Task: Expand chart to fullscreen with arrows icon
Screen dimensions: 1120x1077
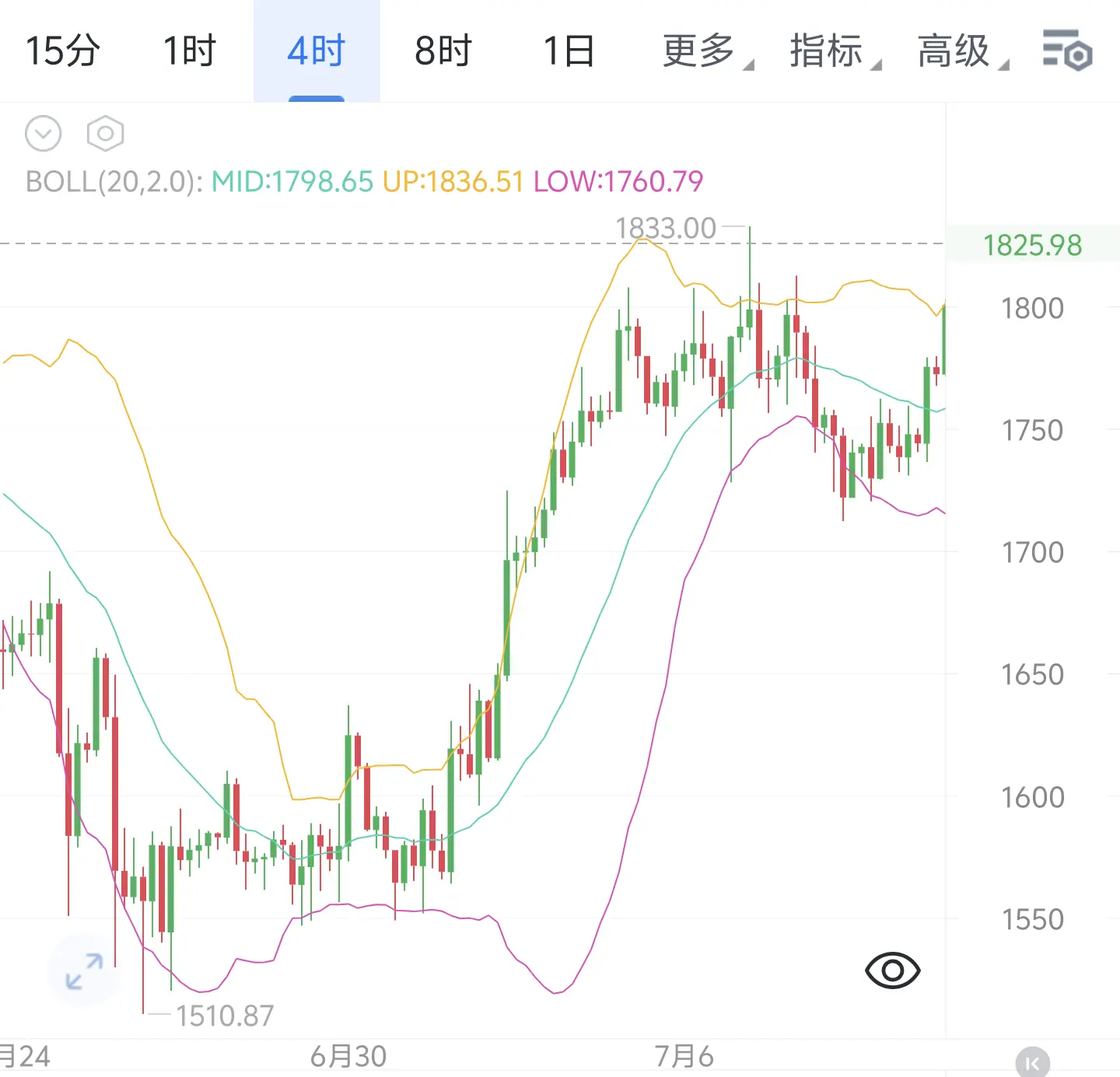Action: [x=84, y=971]
